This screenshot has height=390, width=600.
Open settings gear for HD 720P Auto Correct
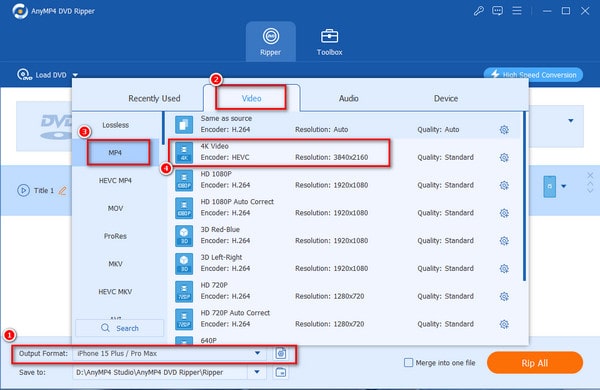point(504,324)
